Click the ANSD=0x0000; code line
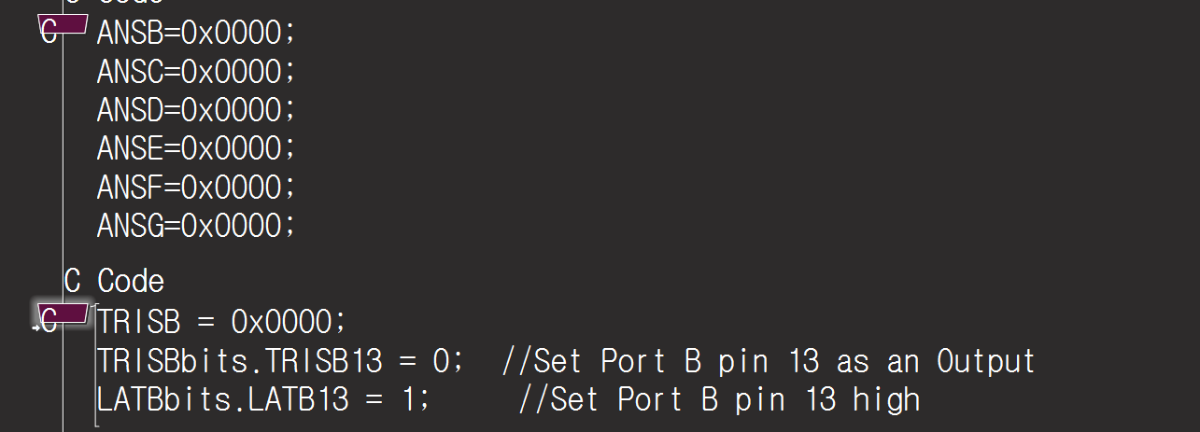1200x432 pixels. 197,110
